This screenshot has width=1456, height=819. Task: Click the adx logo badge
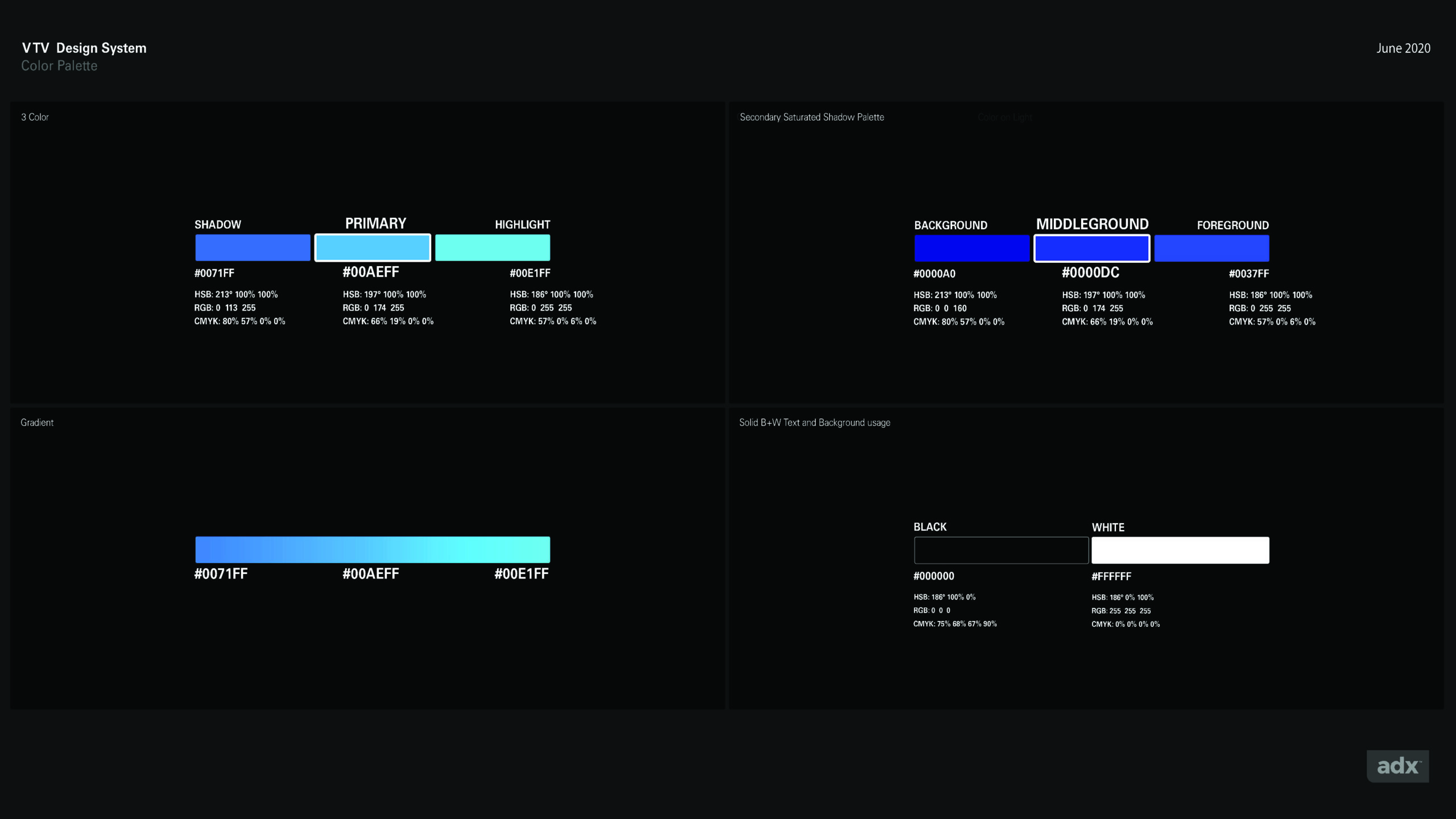(x=1397, y=766)
